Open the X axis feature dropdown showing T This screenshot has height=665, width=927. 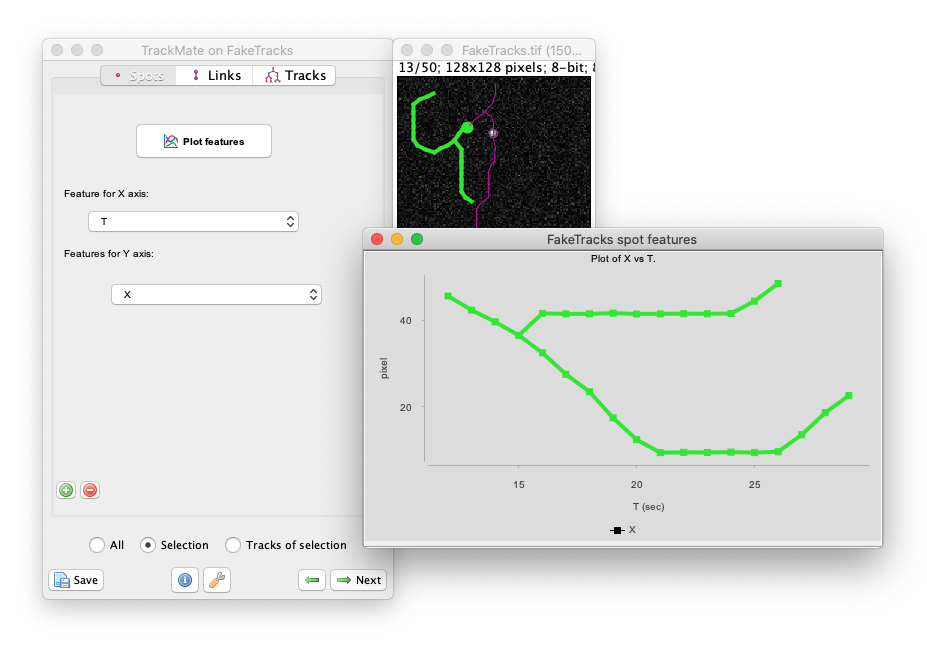pos(193,221)
